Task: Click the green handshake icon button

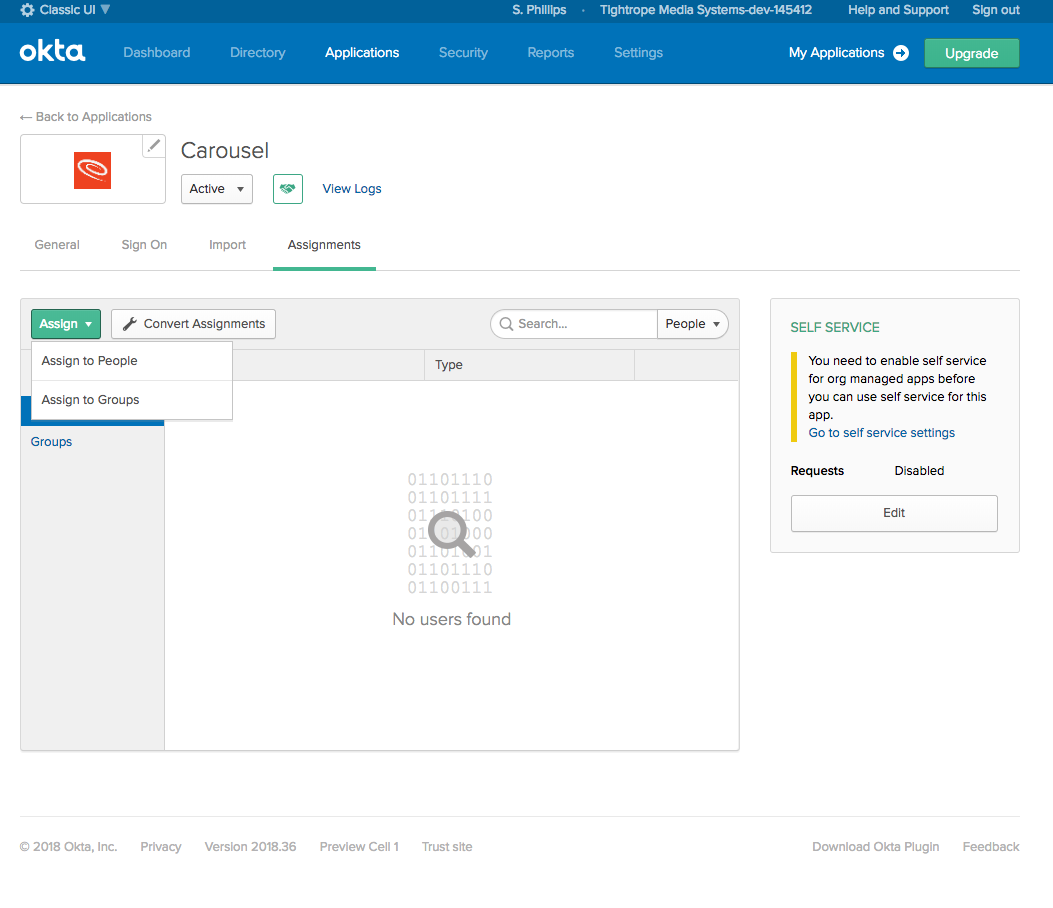Action: [x=287, y=189]
